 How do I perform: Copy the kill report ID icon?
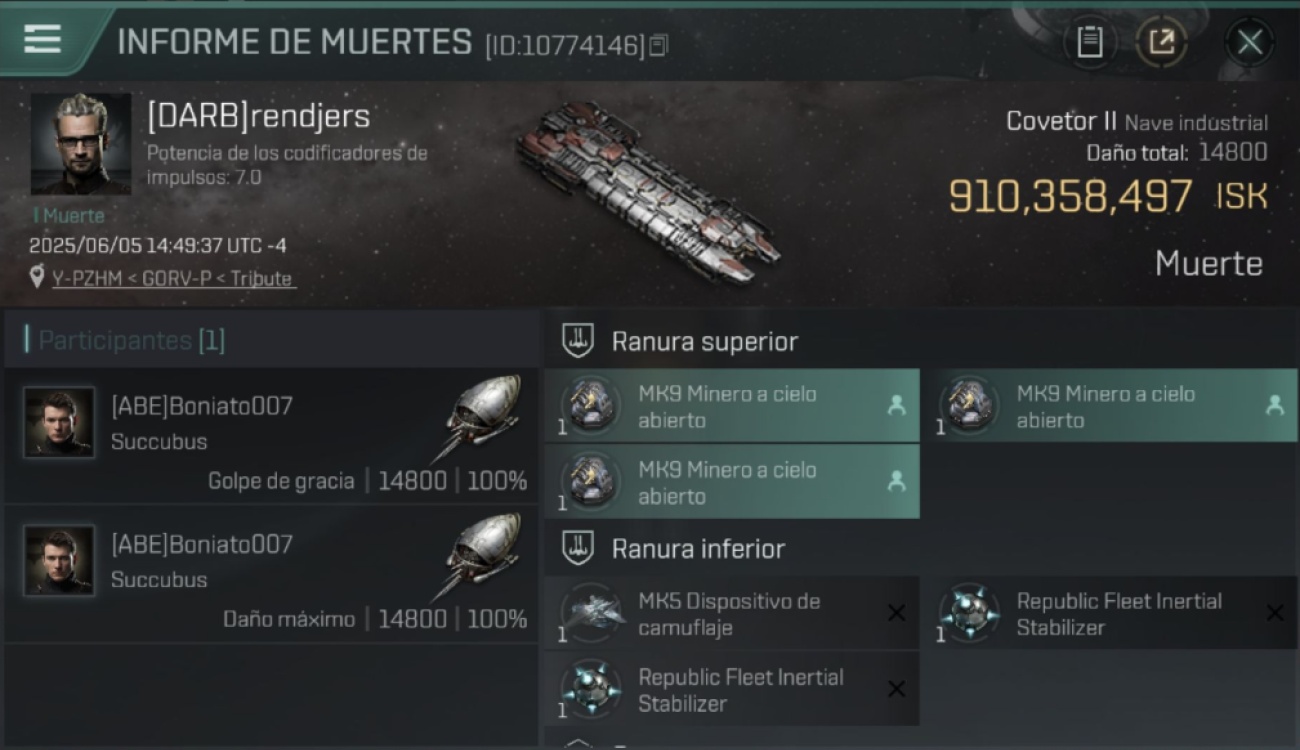[x=658, y=45]
